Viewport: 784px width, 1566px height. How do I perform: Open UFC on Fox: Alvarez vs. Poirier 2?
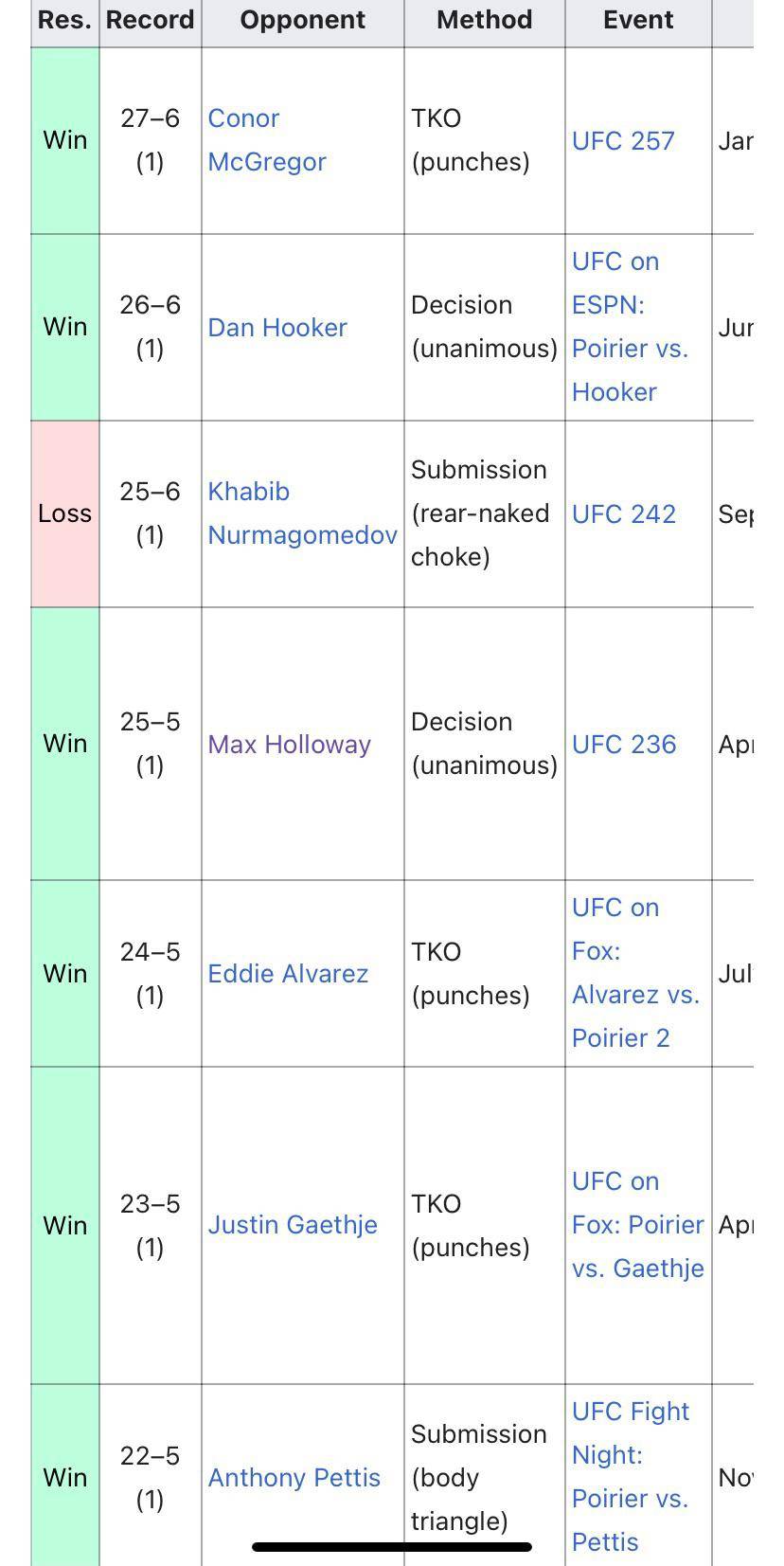pyautogui.click(x=634, y=973)
